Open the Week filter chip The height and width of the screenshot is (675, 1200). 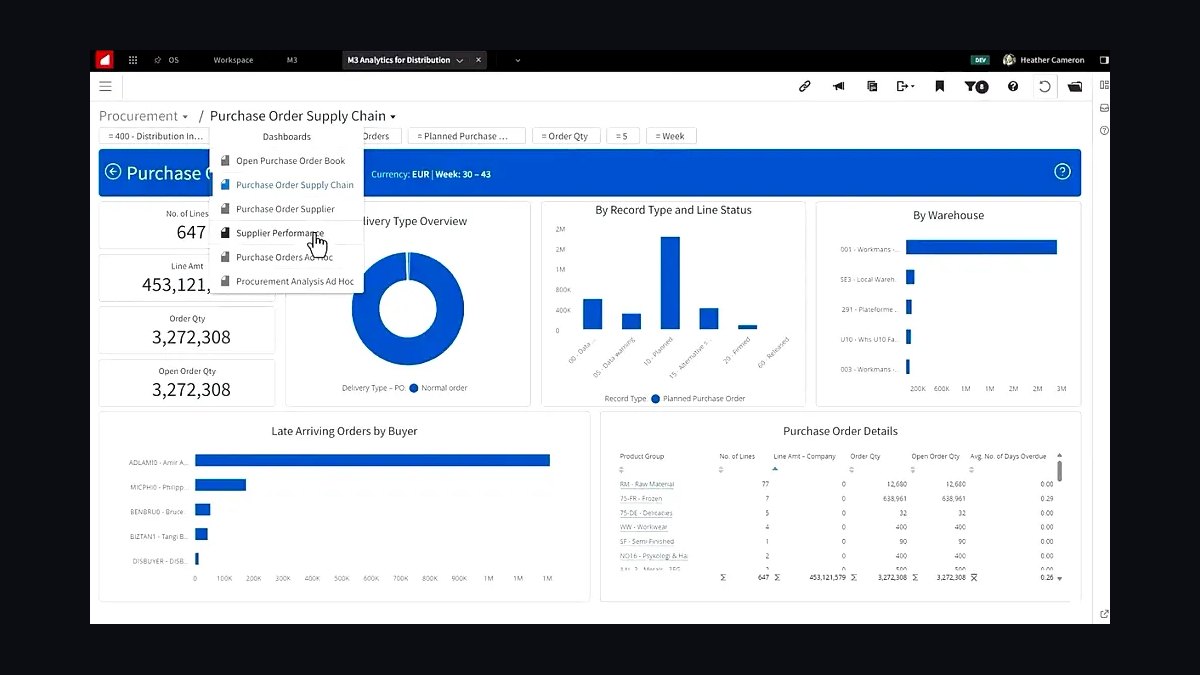671,136
